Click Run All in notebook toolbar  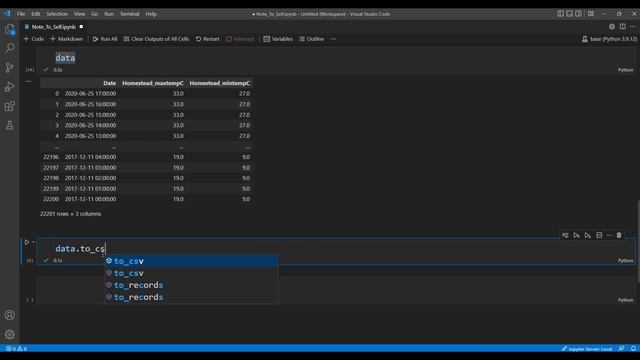coord(105,39)
